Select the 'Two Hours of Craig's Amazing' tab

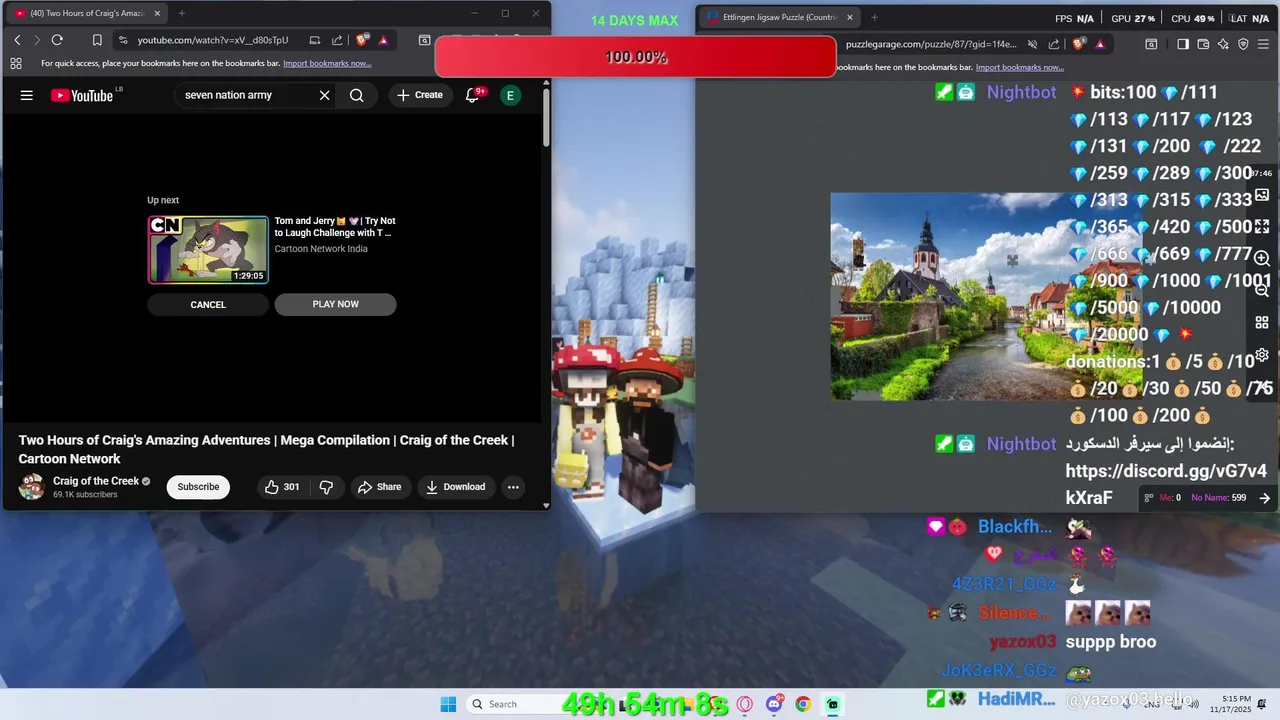coord(85,13)
